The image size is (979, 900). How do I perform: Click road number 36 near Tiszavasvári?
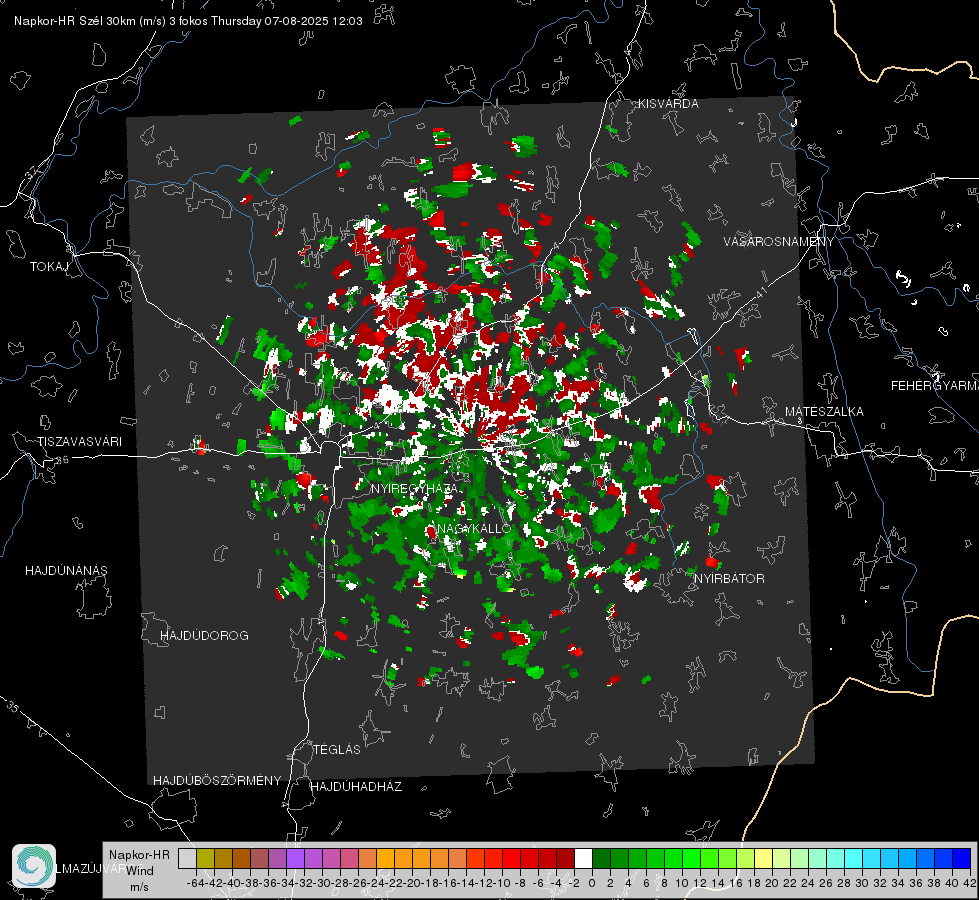point(62,460)
